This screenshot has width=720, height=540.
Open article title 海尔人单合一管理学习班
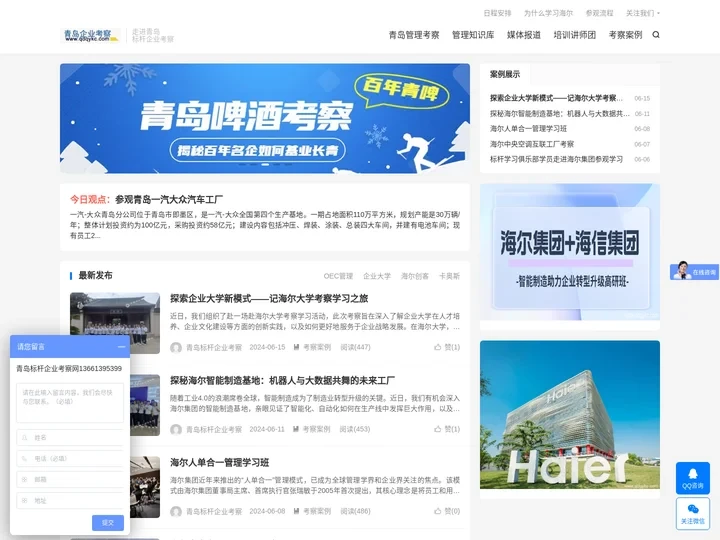(219, 462)
